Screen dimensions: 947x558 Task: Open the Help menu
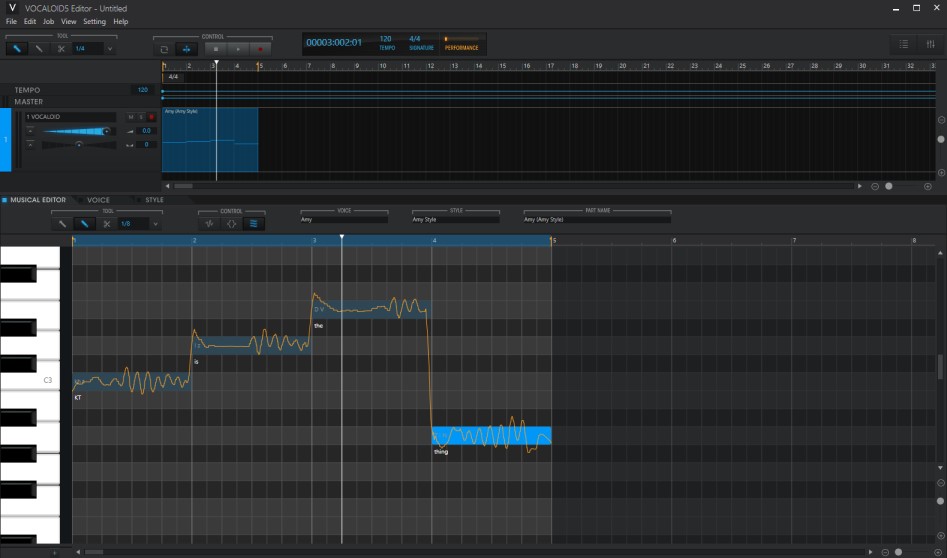click(121, 22)
